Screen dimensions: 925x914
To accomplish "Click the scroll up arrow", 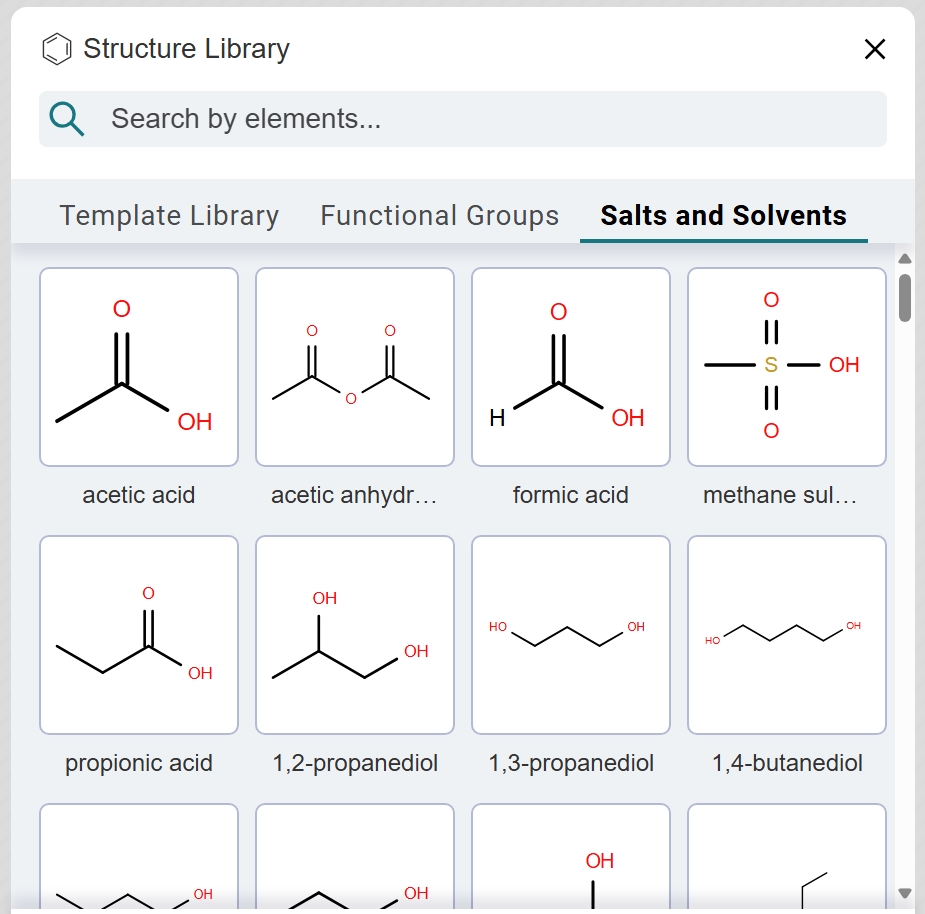I will (905, 259).
